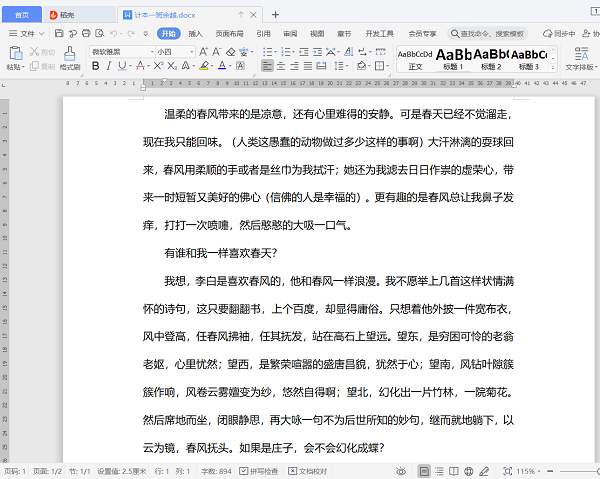600x479 pixels.
Task: Expand the 文件 file menu
Action: (x=25, y=33)
